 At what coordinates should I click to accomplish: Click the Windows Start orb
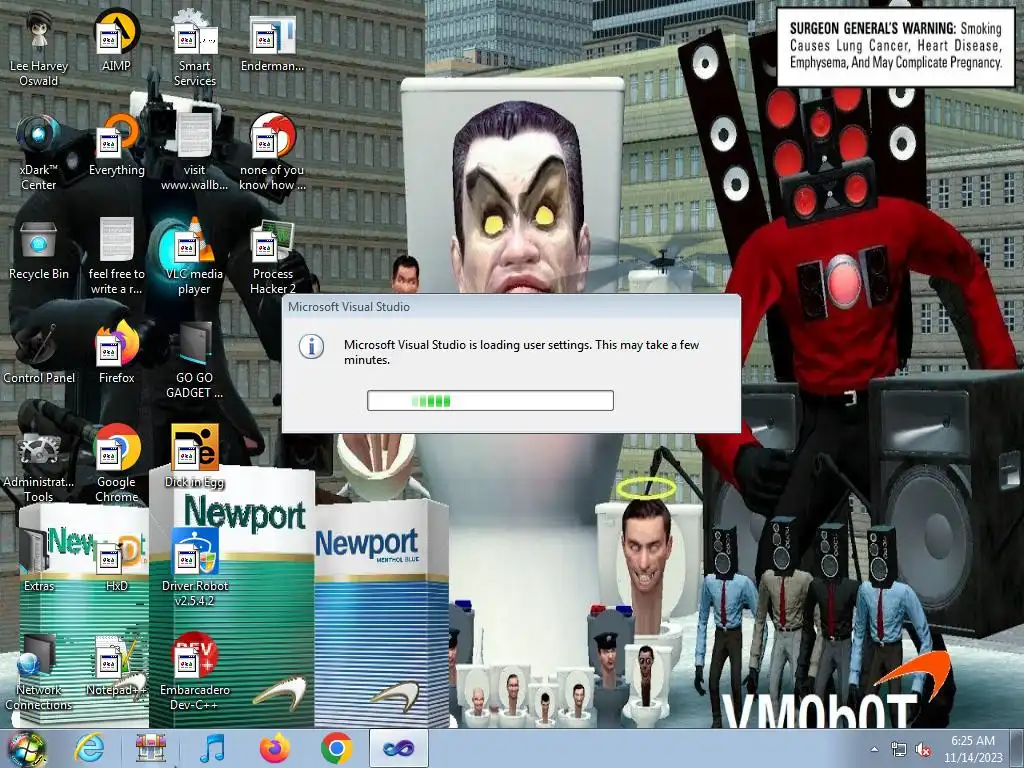tap(25, 748)
